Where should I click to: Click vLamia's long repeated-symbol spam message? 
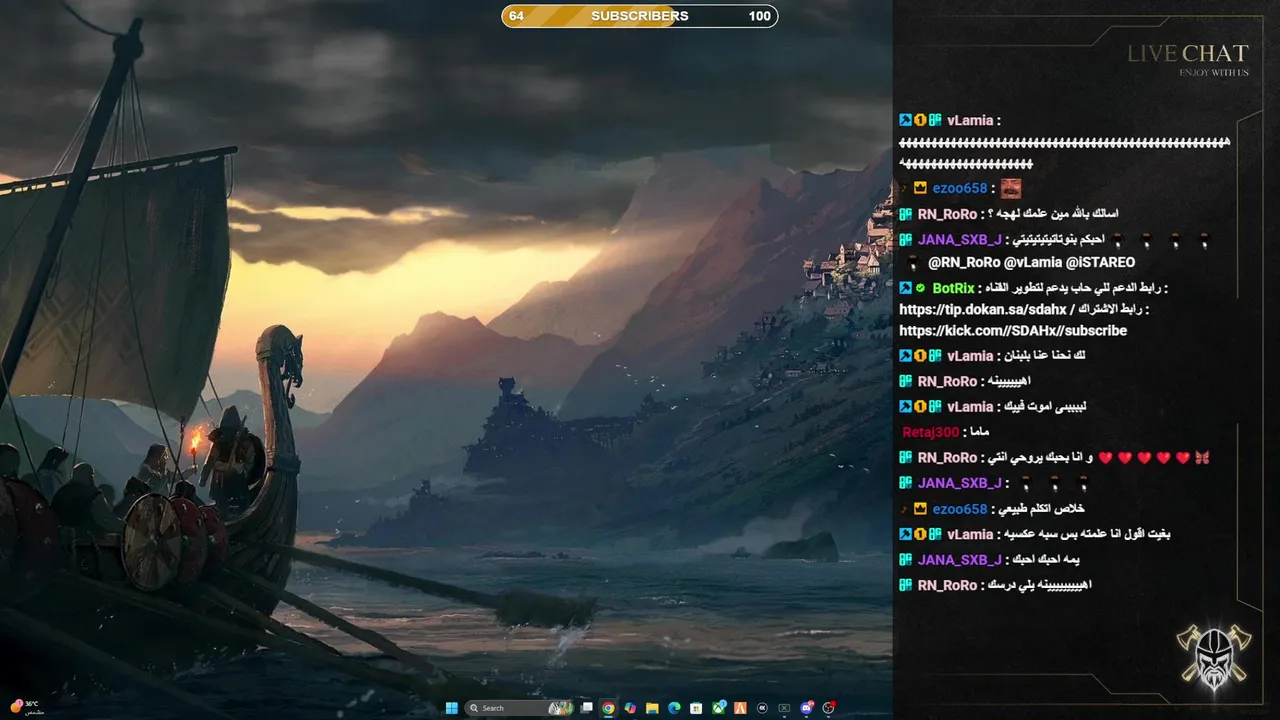1064,153
